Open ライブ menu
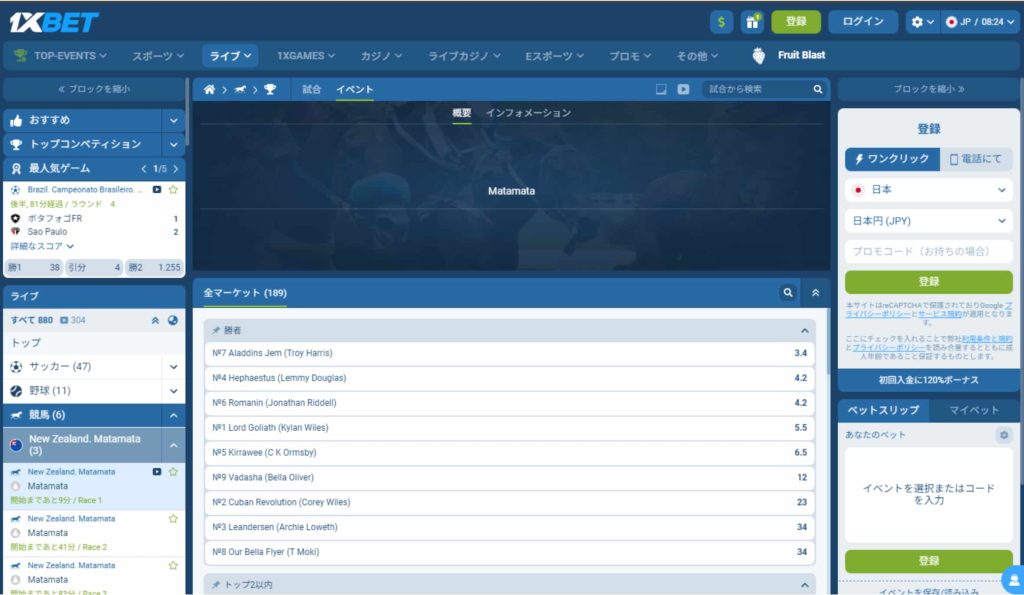This screenshot has height=595, width=1024. pos(230,56)
